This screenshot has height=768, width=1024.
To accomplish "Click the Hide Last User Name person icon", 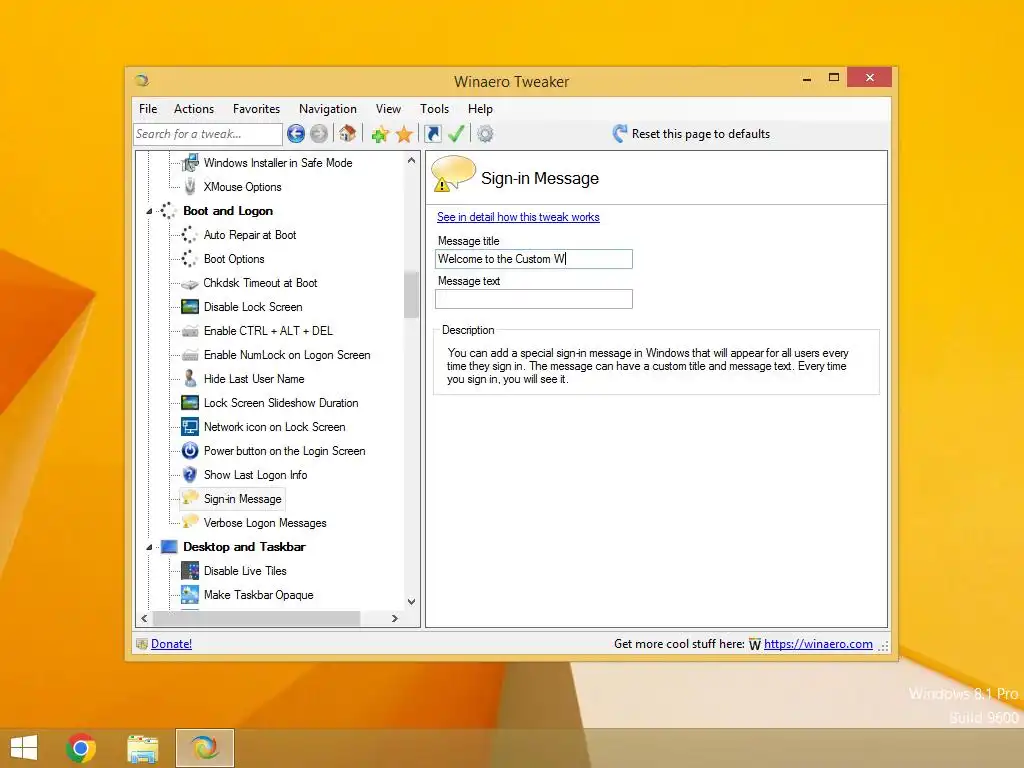I will (x=190, y=379).
